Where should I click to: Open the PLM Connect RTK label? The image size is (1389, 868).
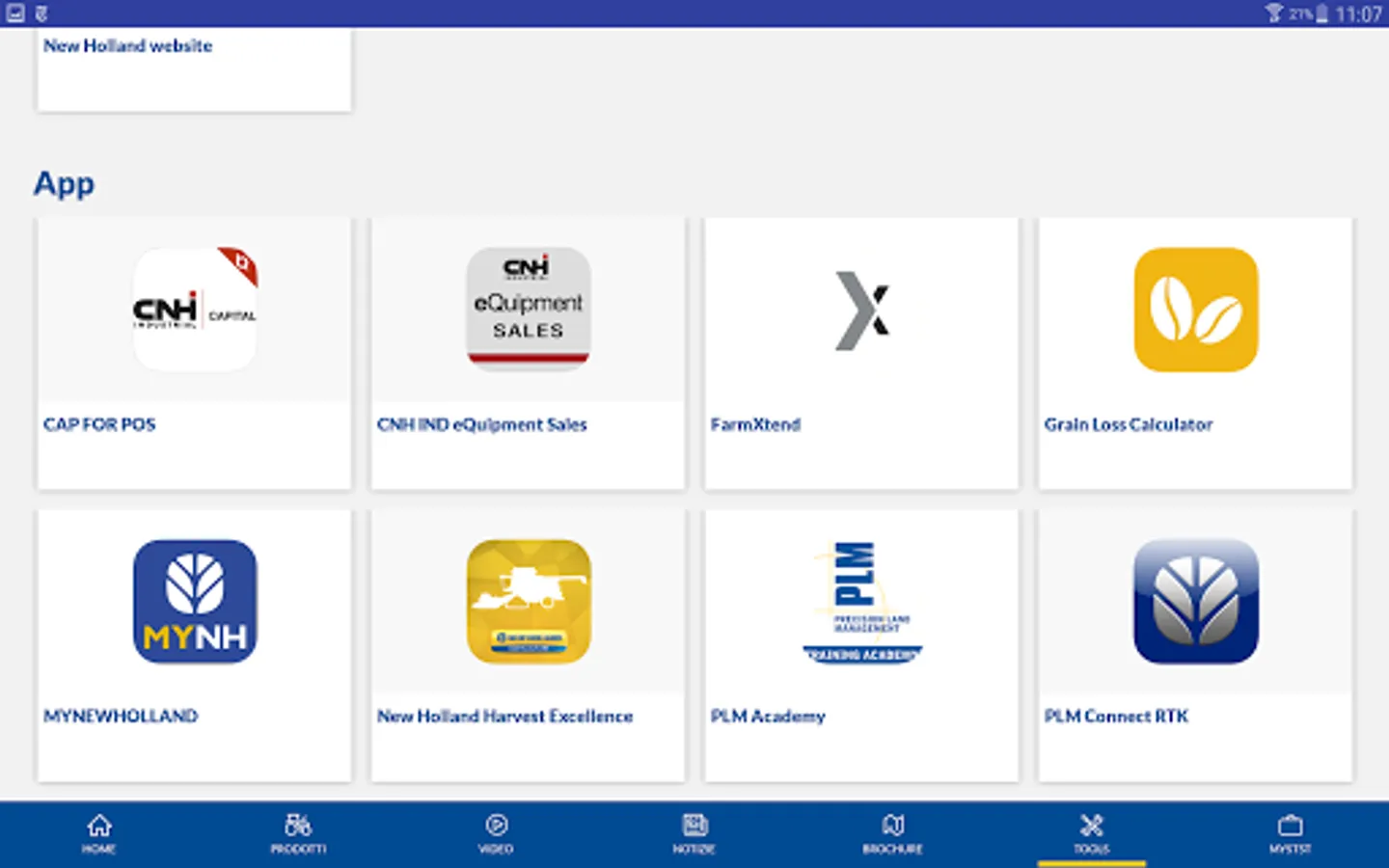1116,716
